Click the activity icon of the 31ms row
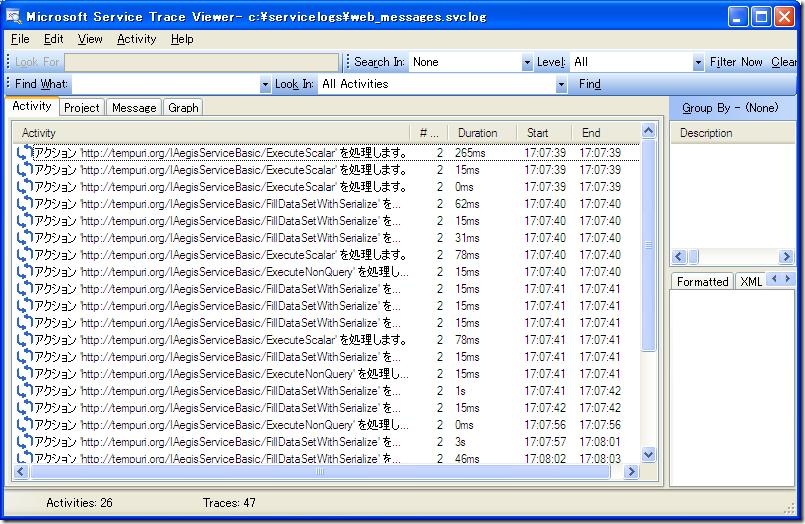 pos(24,238)
